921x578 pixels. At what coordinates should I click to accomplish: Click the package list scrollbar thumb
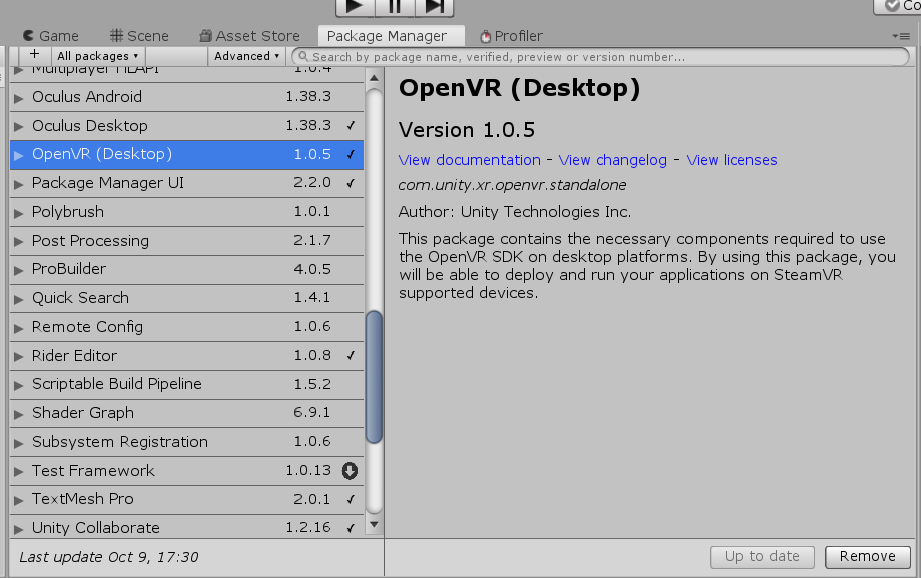point(374,377)
